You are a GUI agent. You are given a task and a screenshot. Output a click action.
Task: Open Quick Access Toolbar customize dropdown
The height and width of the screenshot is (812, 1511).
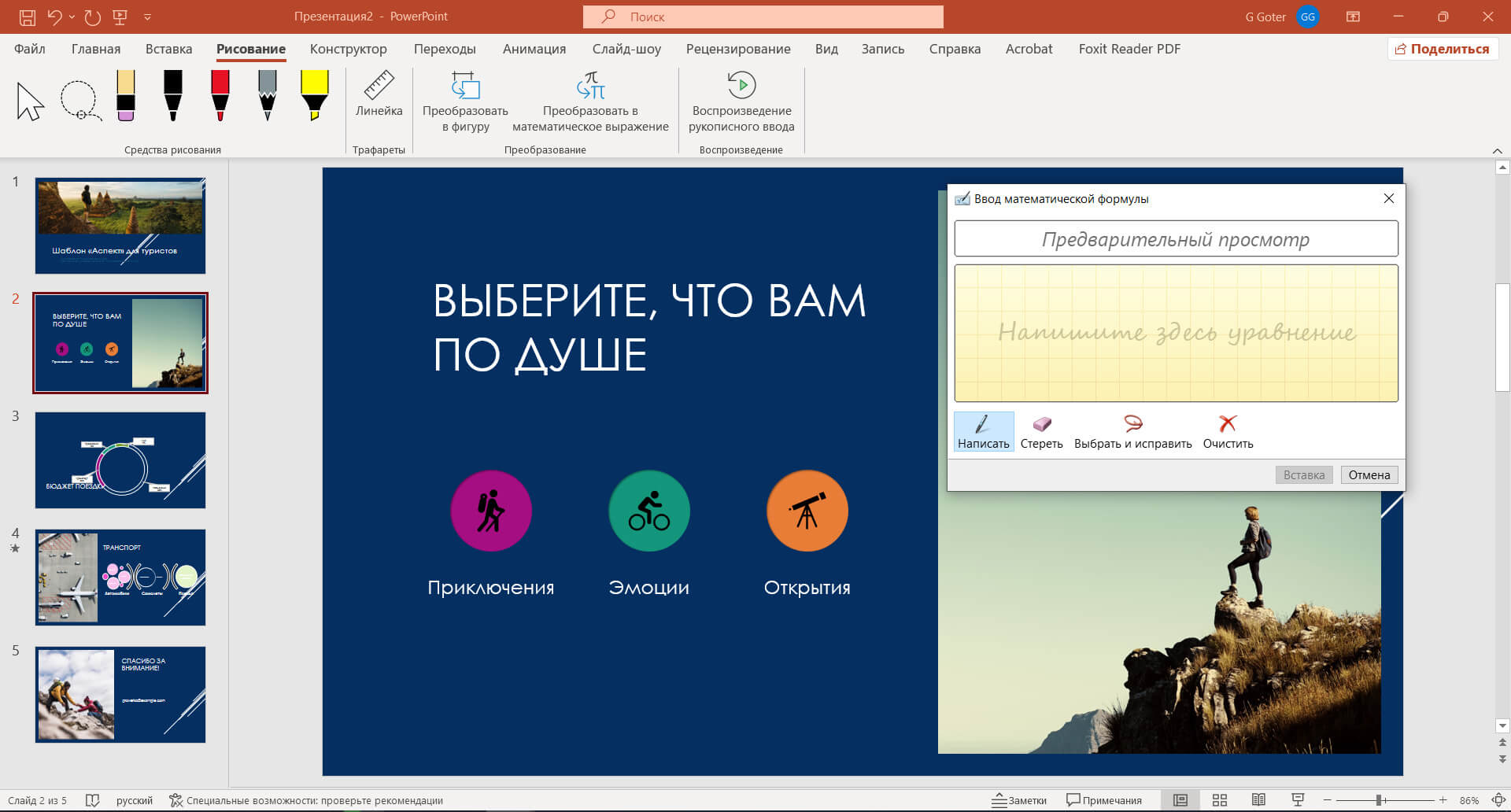point(147,17)
